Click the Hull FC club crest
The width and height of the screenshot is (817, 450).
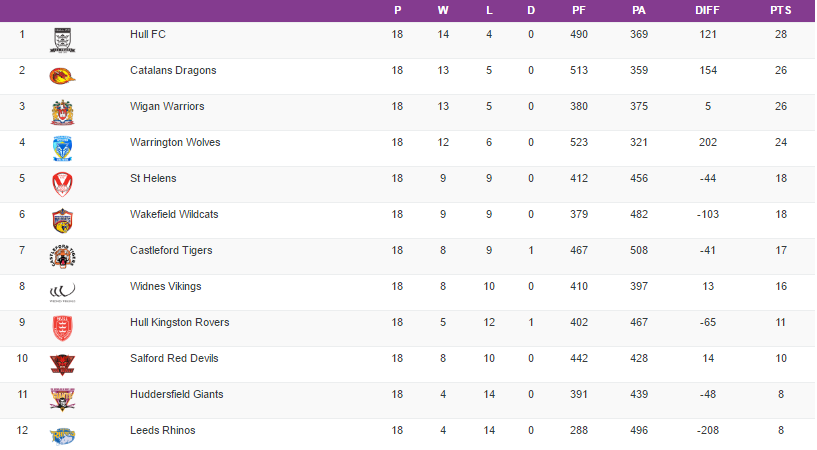point(62,40)
